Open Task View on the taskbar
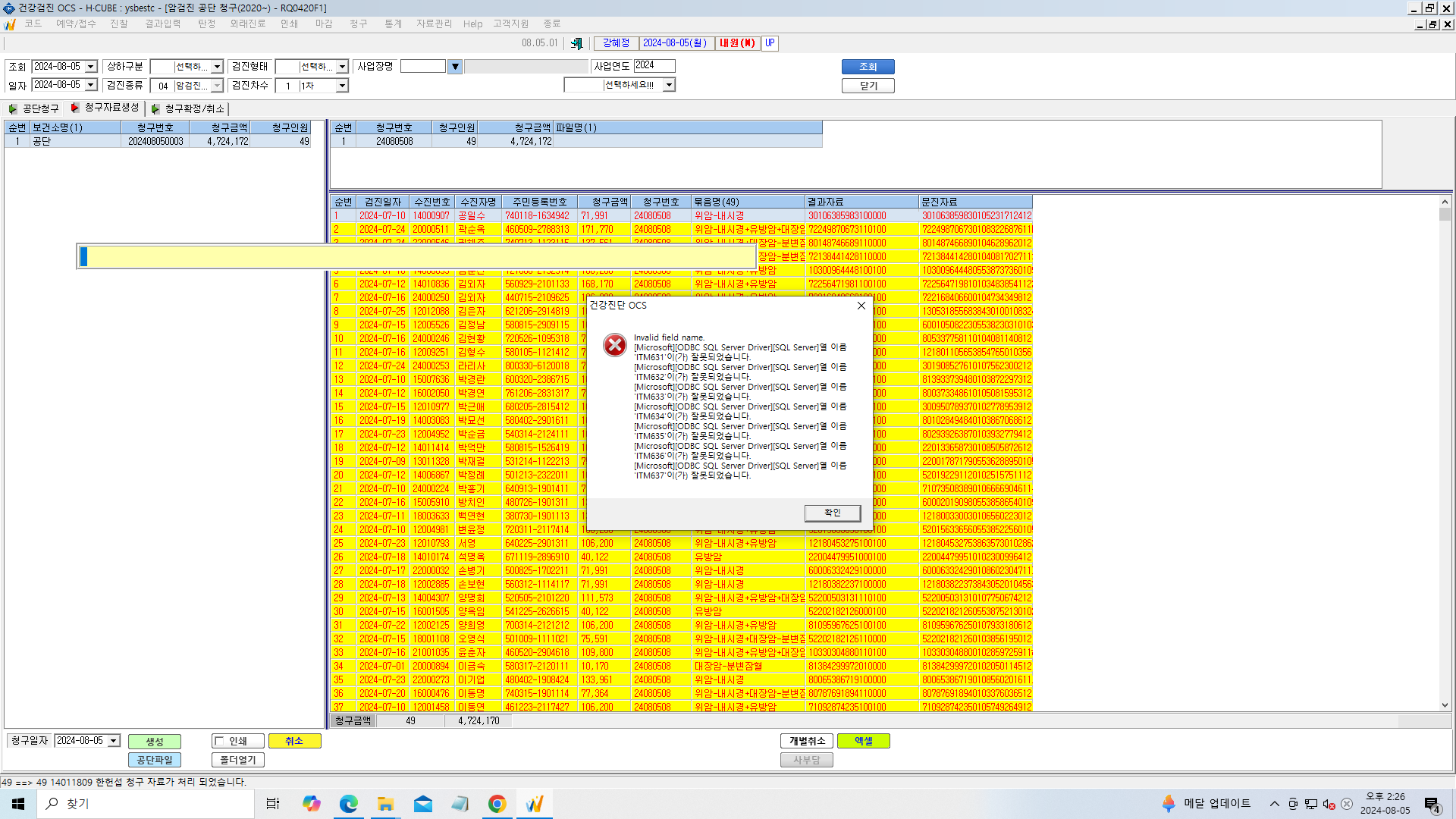The height and width of the screenshot is (819, 1456). point(273,804)
